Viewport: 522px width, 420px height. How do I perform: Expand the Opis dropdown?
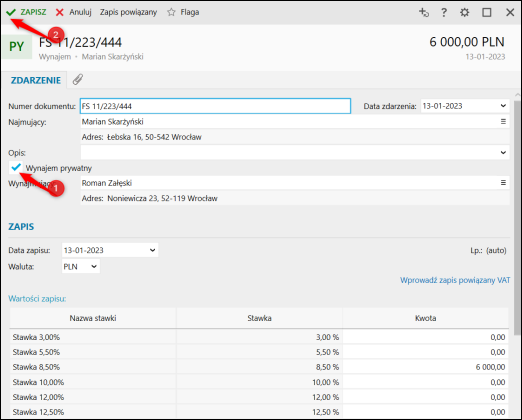coord(503,152)
